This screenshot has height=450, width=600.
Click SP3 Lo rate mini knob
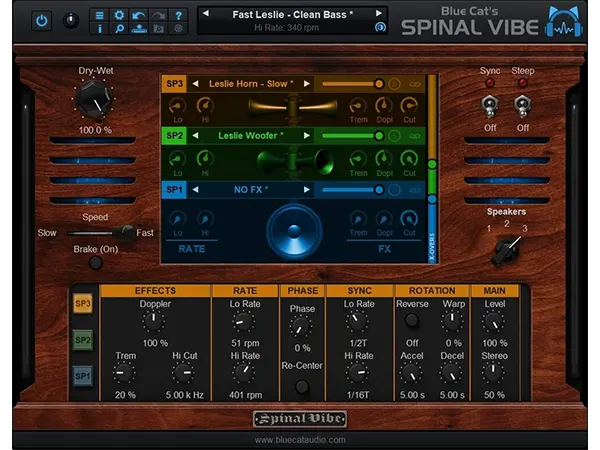178,106
